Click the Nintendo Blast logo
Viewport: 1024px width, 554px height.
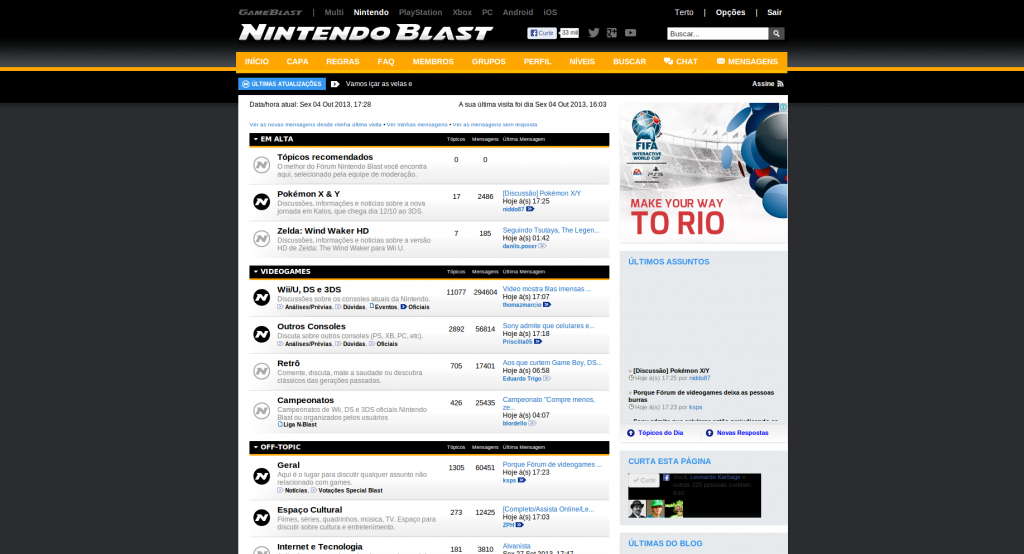(366, 32)
